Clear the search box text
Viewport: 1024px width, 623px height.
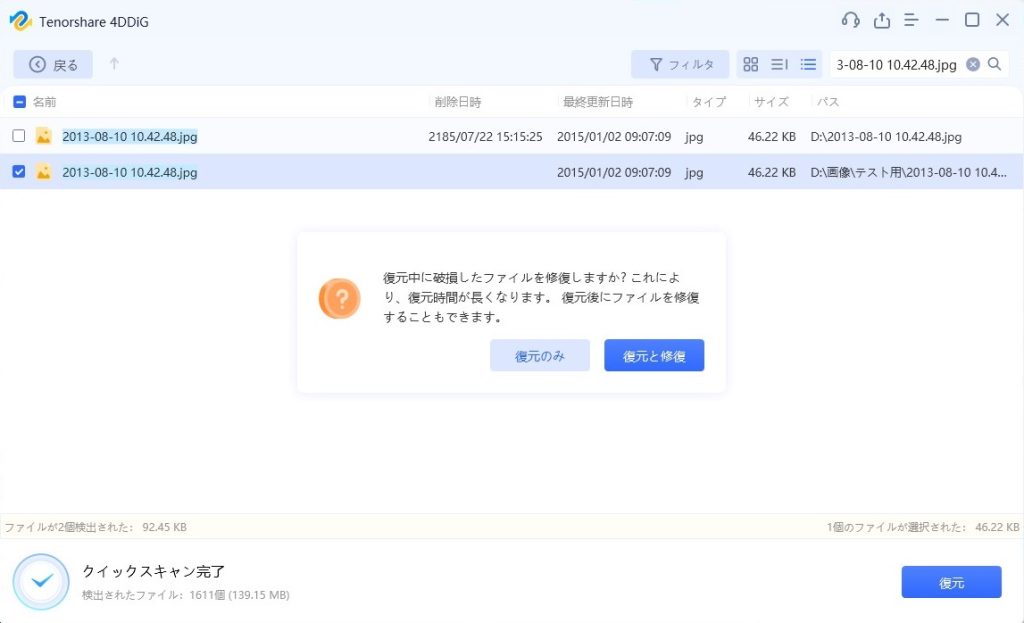tap(973, 64)
